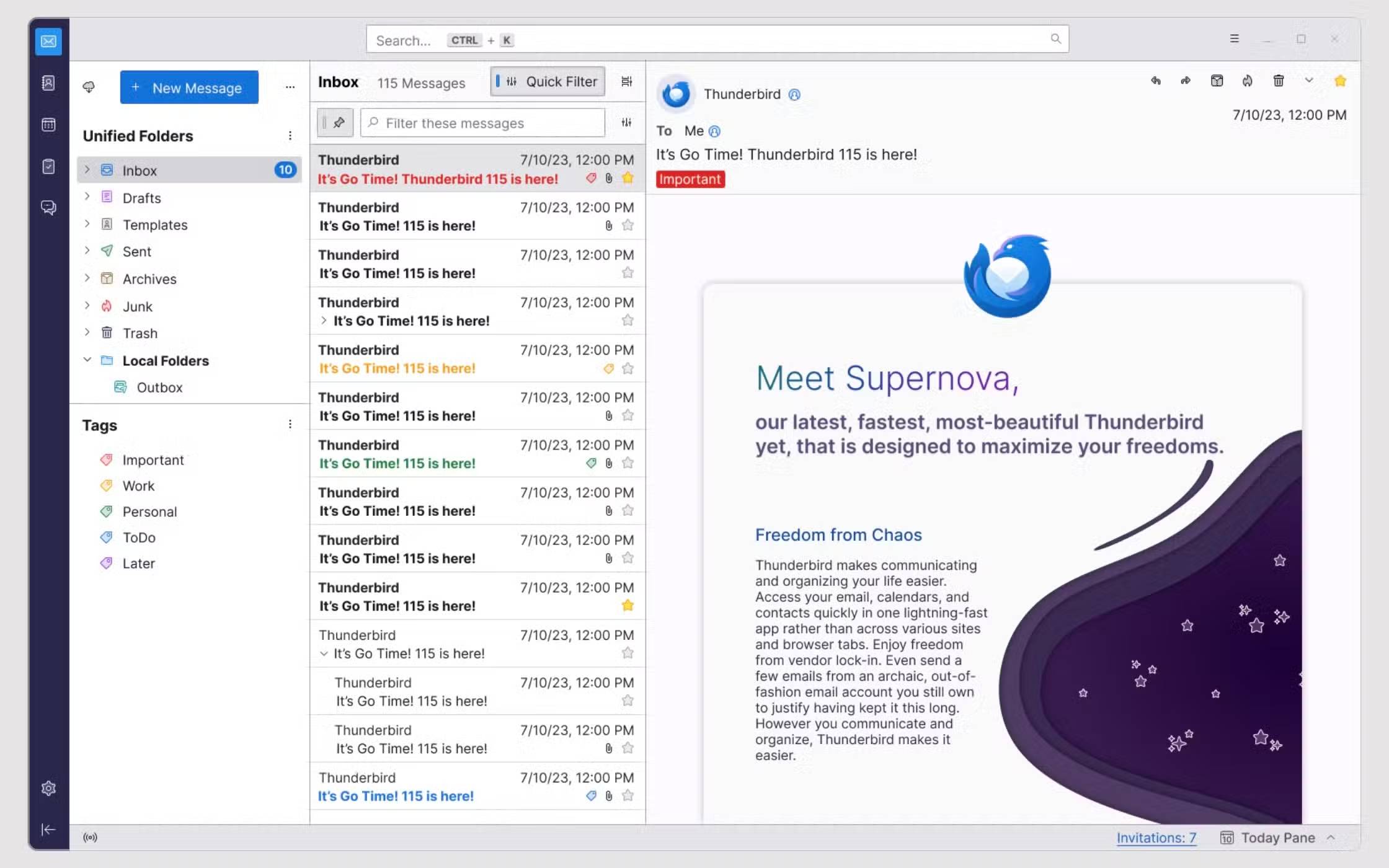1389x868 pixels.
Task: Collapse the Local Folders tree
Action: [x=87, y=360]
